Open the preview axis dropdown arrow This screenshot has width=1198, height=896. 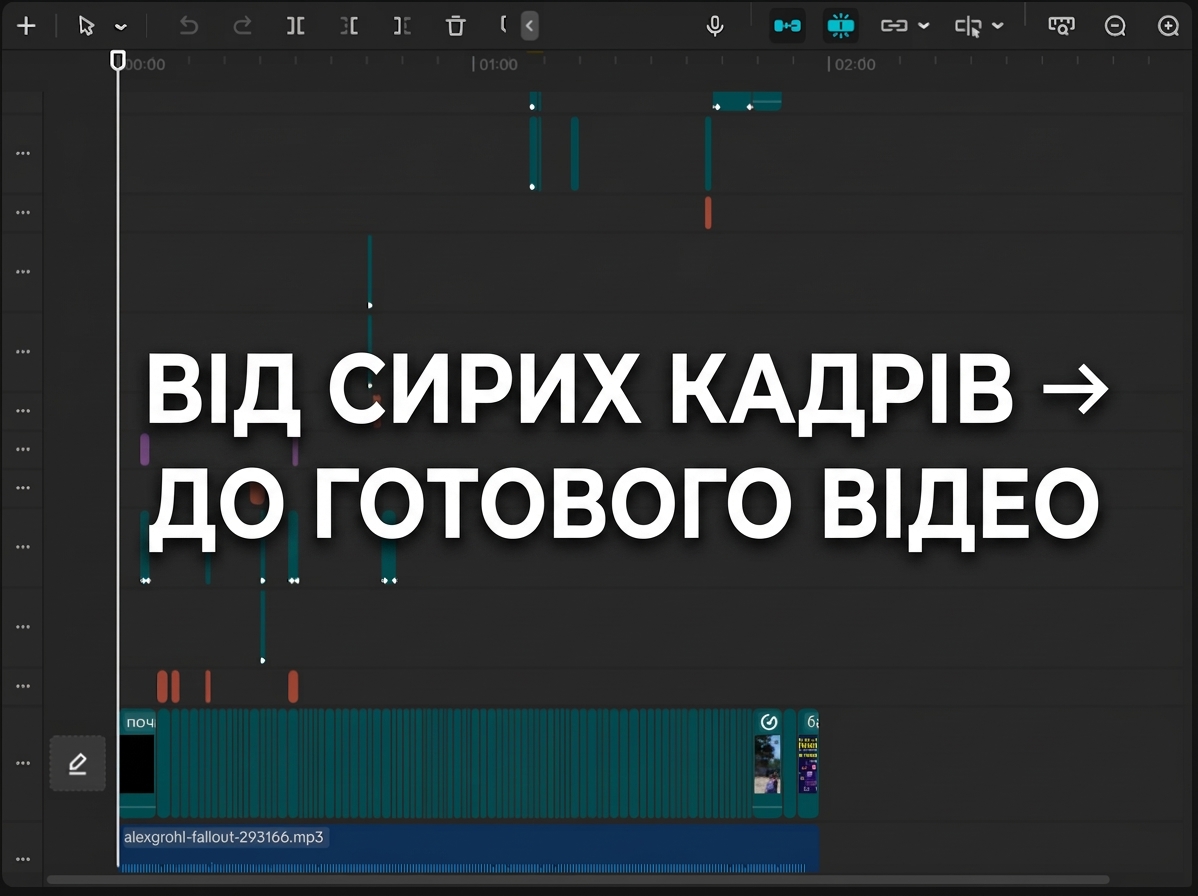click(997, 26)
